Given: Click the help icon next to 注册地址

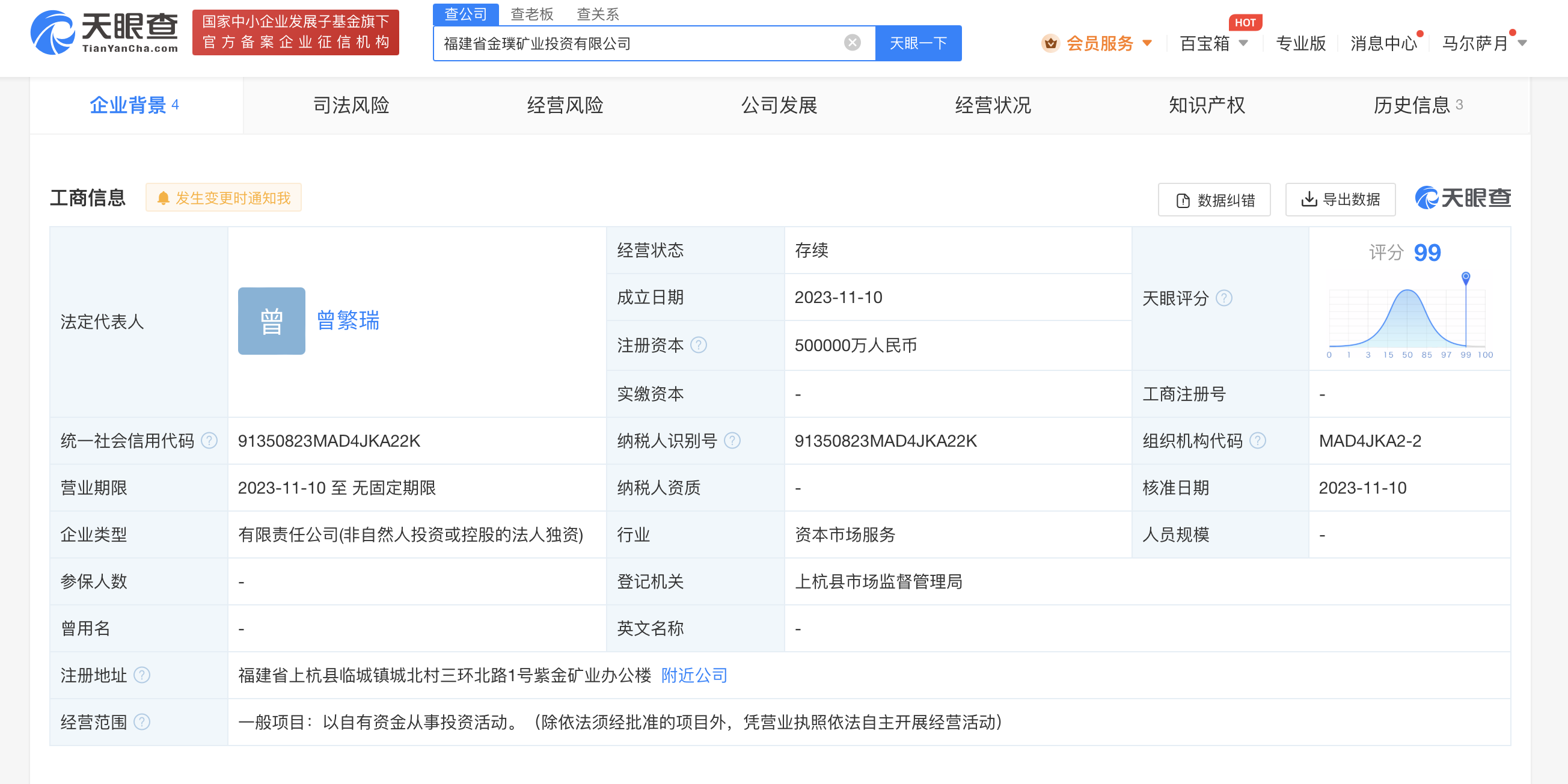Looking at the screenshot, I should 142,675.
